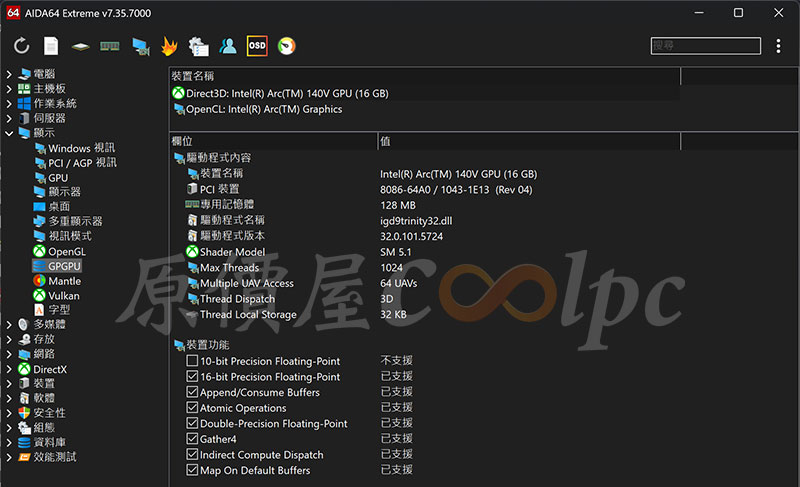Click the 裝置名稱 column header
This screenshot has width=800, height=487.
coord(424,76)
